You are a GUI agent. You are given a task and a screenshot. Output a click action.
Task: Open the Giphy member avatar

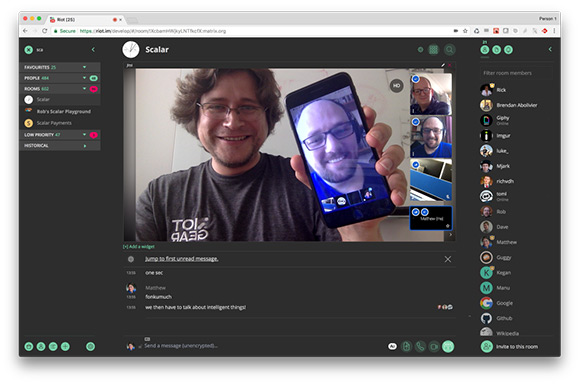(x=486, y=120)
